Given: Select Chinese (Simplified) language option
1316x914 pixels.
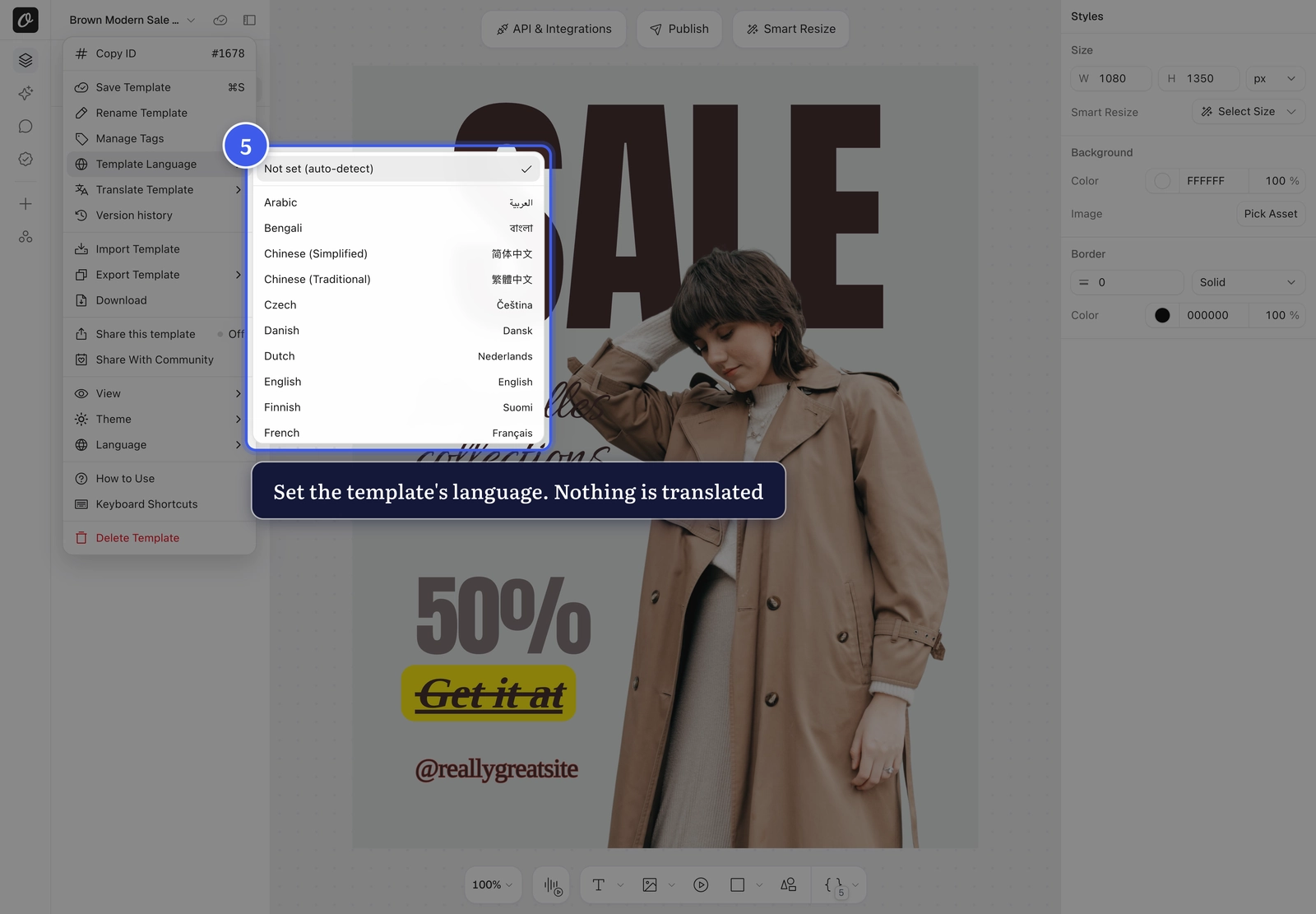Looking at the screenshot, I should (x=398, y=253).
